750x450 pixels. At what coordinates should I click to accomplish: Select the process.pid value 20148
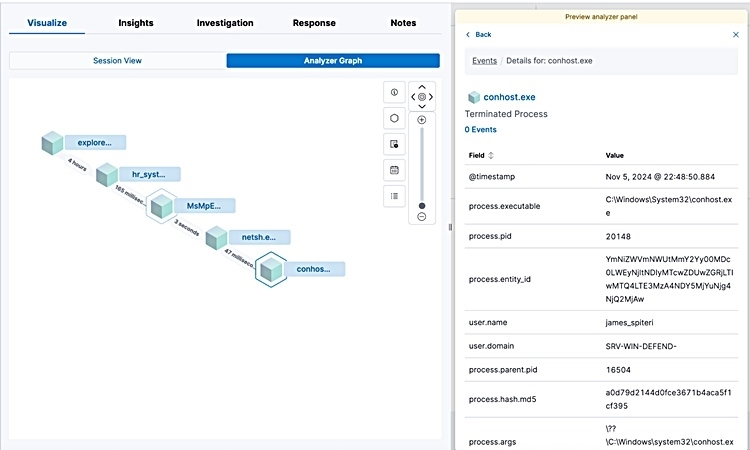(618, 237)
